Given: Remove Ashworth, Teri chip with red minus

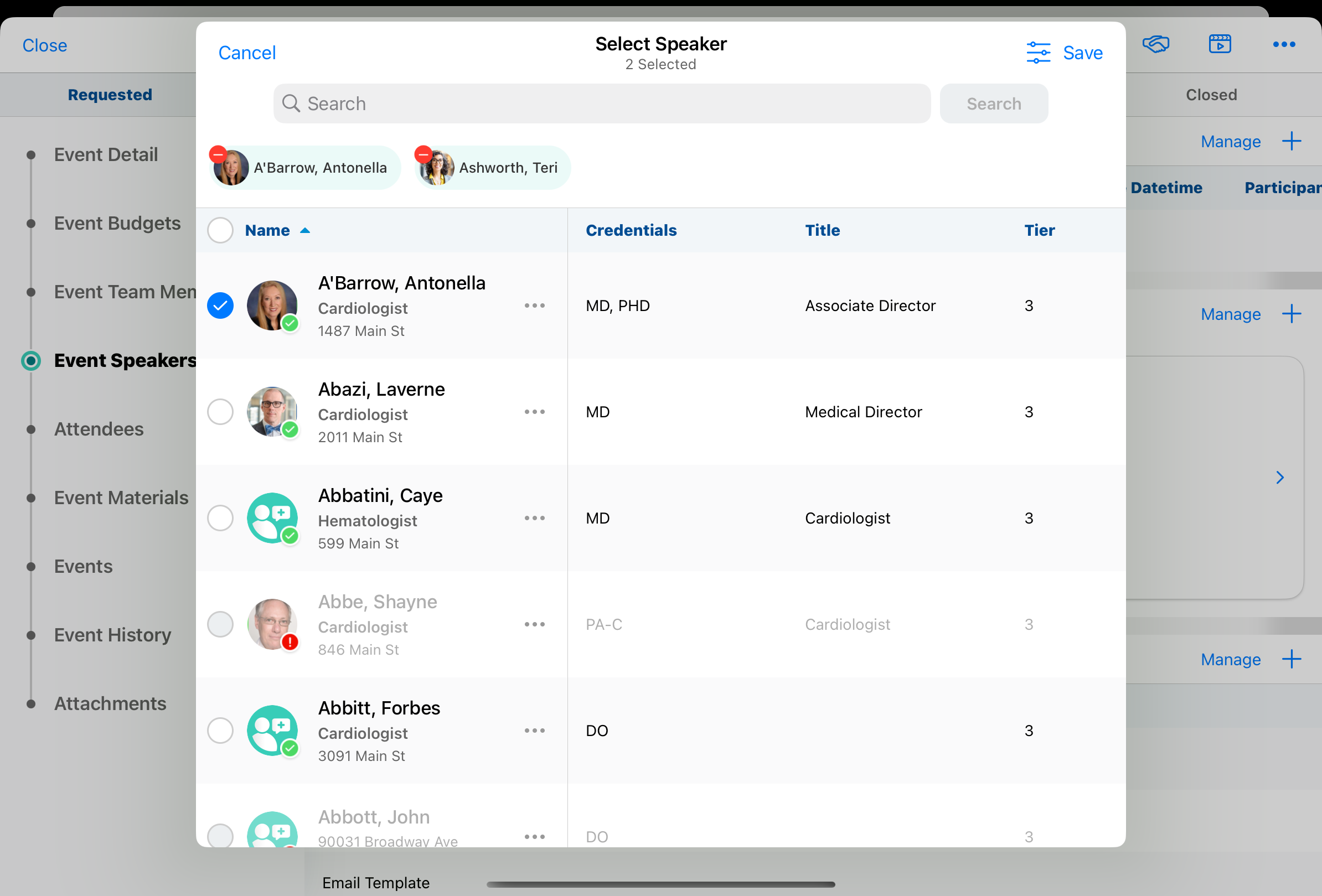Looking at the screenshot, I should click(423, 154).
